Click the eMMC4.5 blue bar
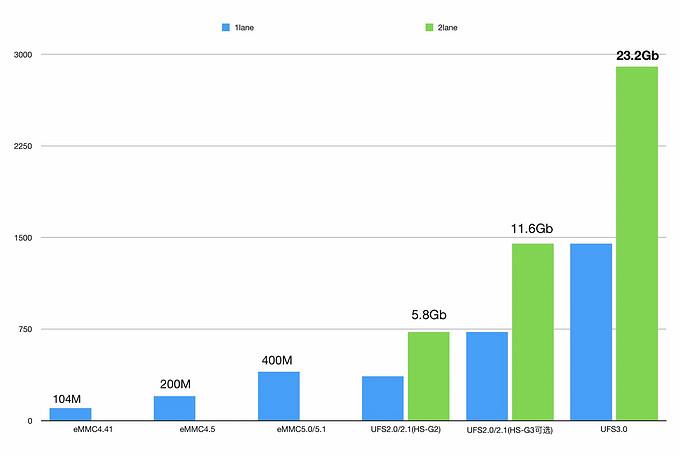This screenshot has height=456, width=680. pyautogui.click(x=174, y=408)
